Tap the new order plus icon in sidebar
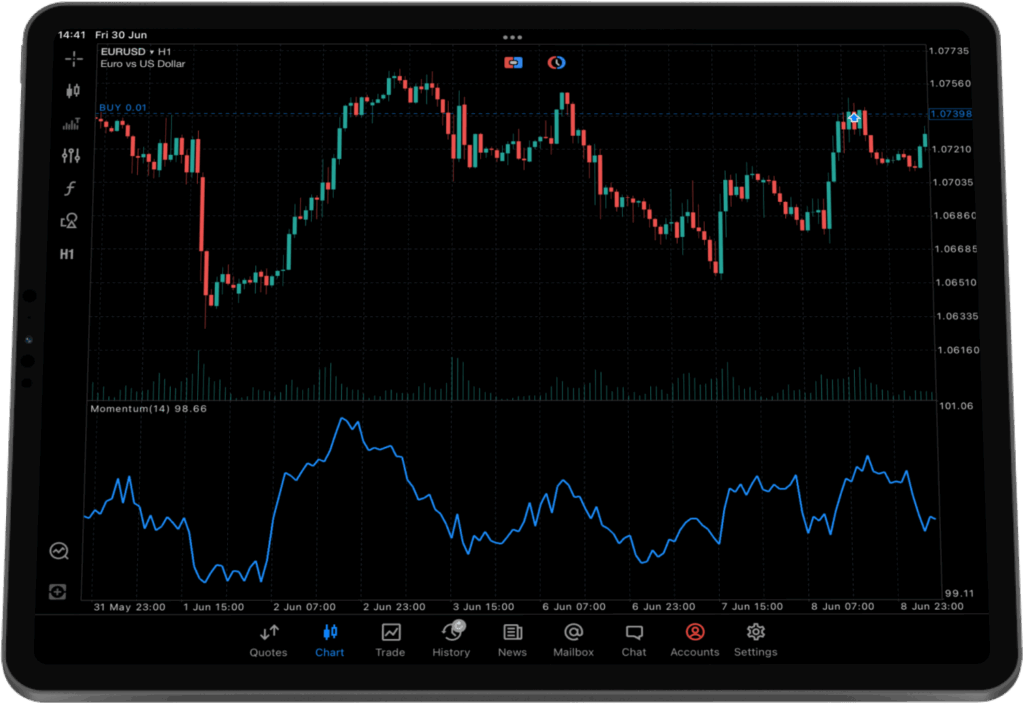Viewport: 1024px width, 704px height. tap(57, 592)
